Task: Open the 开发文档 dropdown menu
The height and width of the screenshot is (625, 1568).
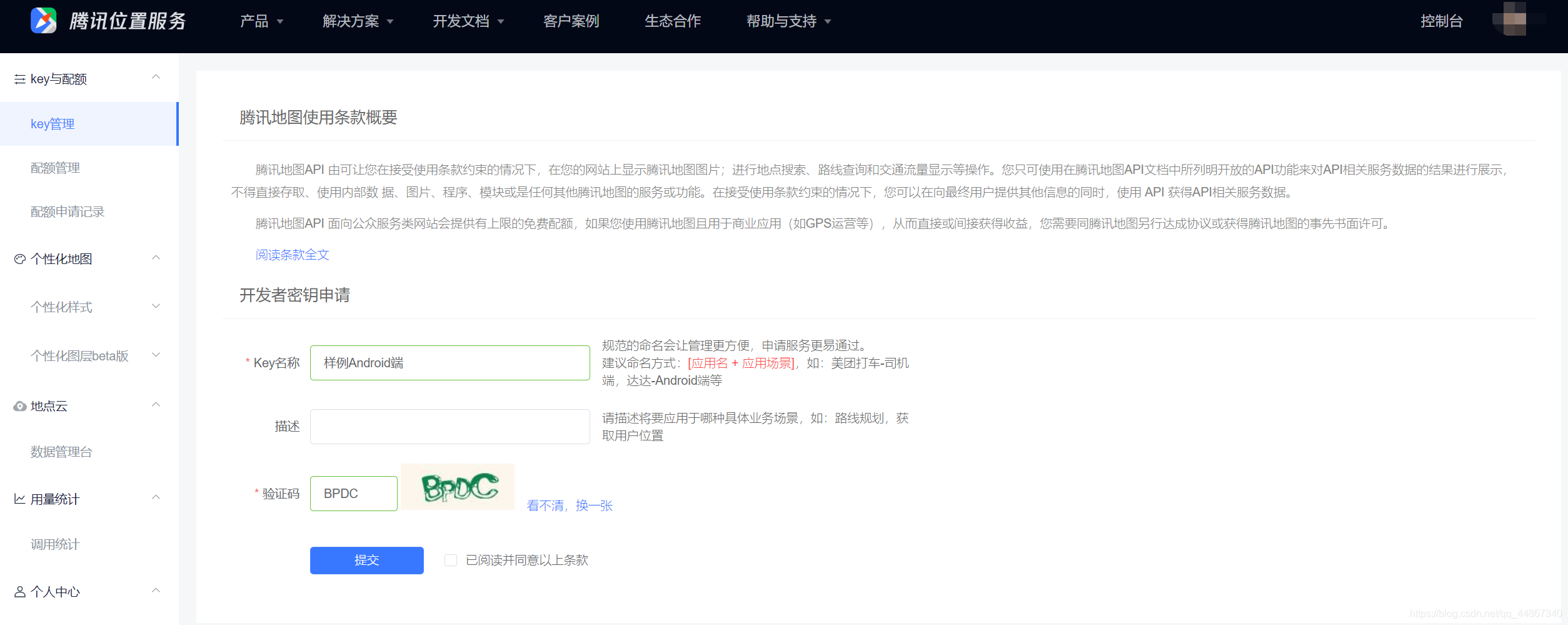Action: (x=468, y=21)
